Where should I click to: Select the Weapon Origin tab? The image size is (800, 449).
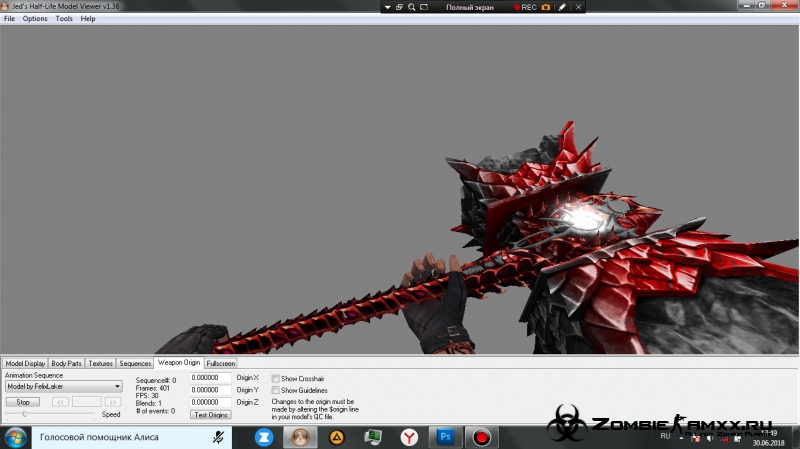click(179, 362)
